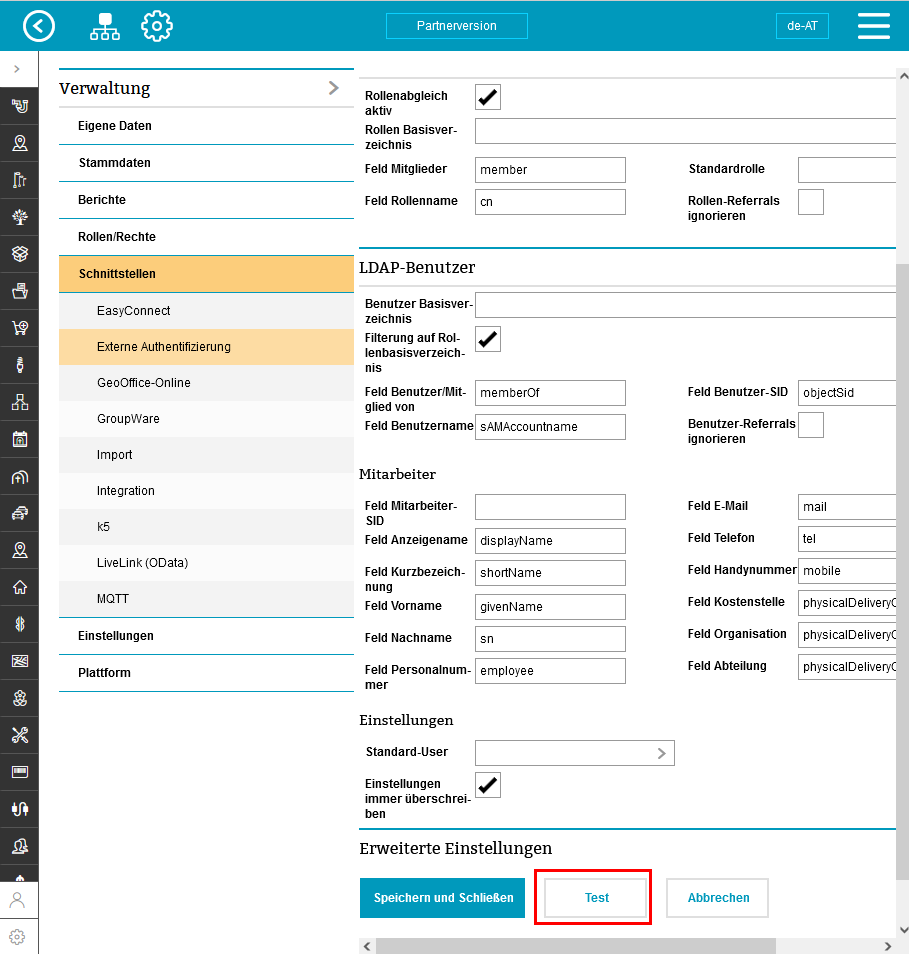Open the road dollar-like icon
This screenshot has width=909, height=954.
click(x=20, y=624)
